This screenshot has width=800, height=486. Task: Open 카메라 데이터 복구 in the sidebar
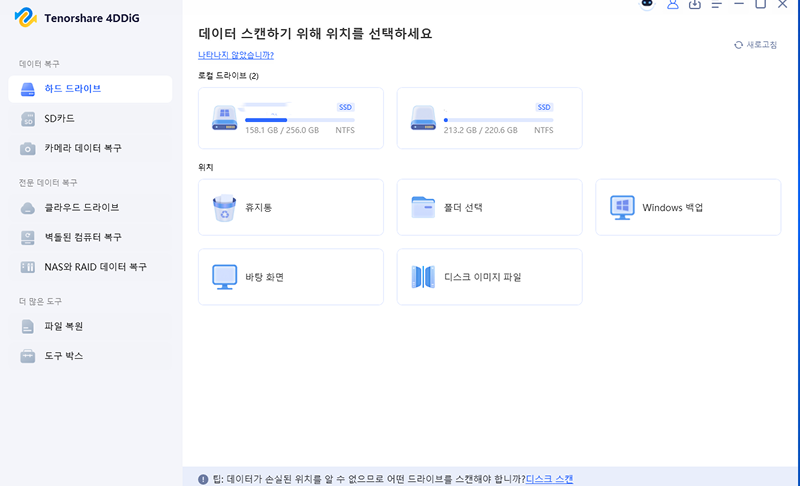tap(90, 148)
